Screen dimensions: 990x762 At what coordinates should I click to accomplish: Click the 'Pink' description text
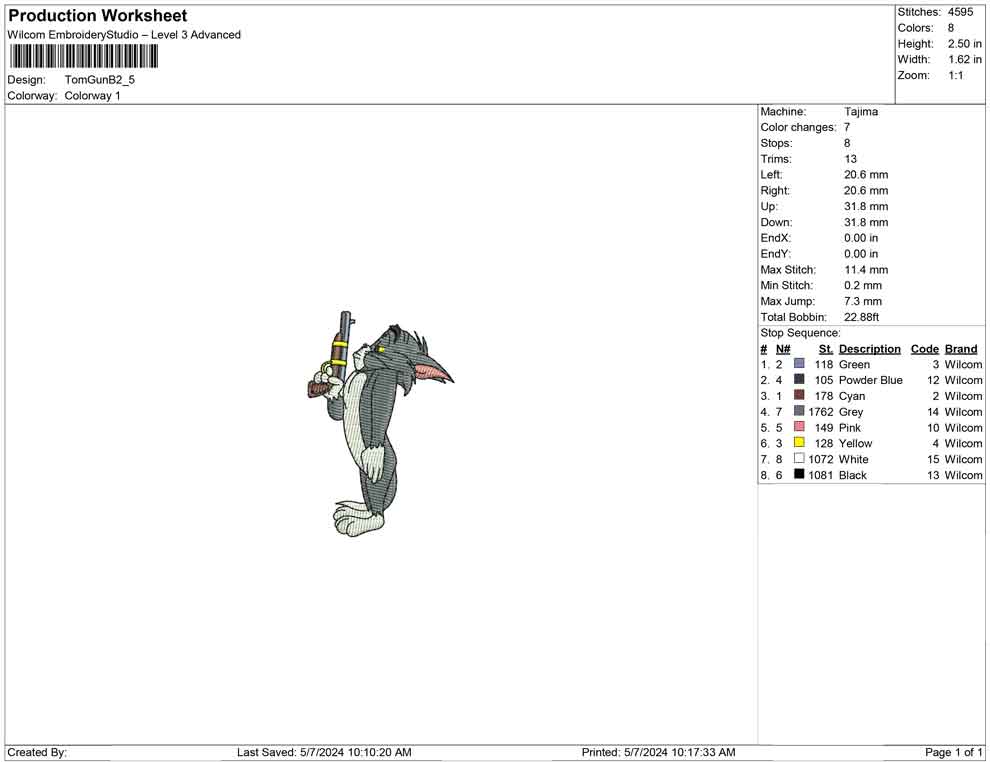pyautogui.click(x=850, y=427)
